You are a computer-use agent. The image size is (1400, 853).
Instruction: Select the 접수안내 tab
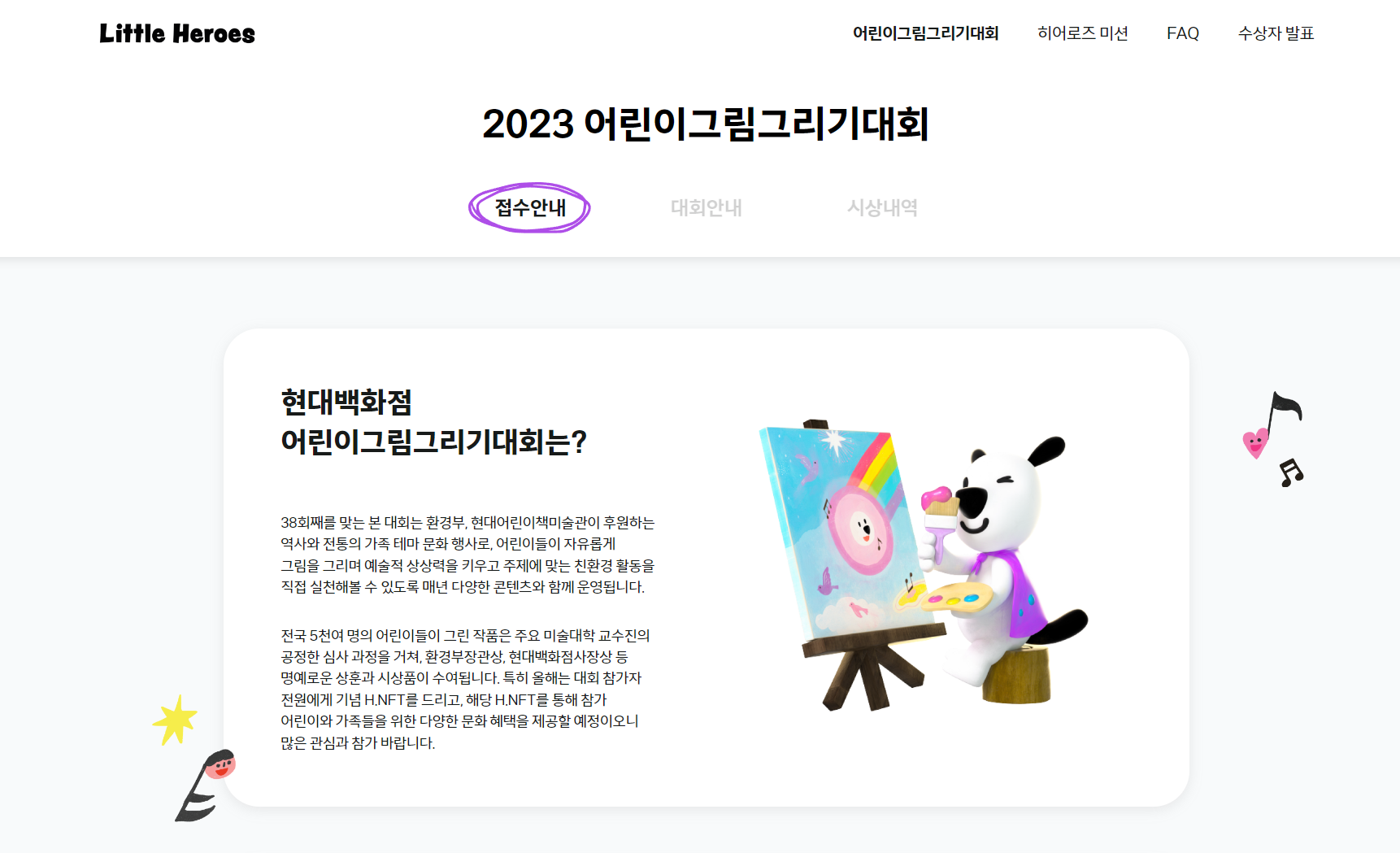pos(530,207)
